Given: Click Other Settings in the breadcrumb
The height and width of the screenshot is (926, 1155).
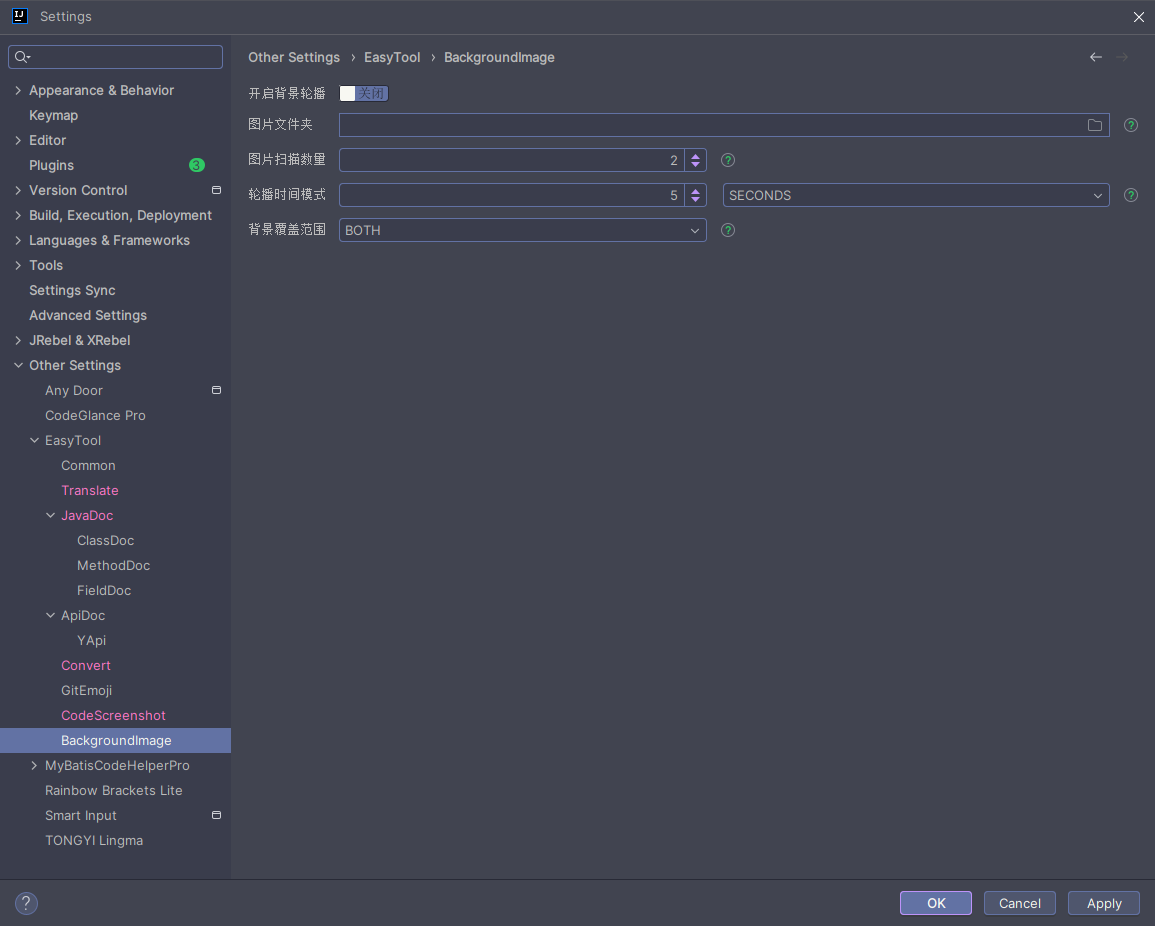Looking at the screenshot, I should 294,57.
